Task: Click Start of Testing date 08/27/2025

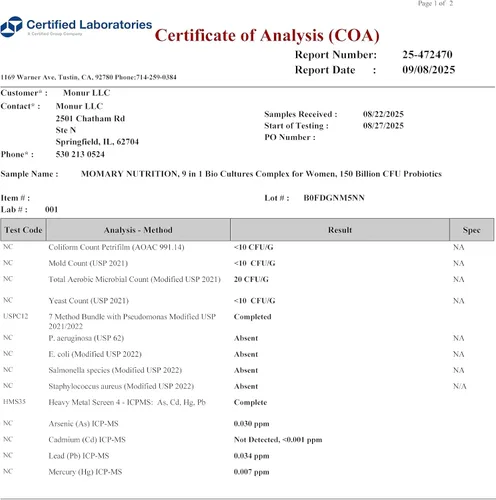Action: point(383,126)
